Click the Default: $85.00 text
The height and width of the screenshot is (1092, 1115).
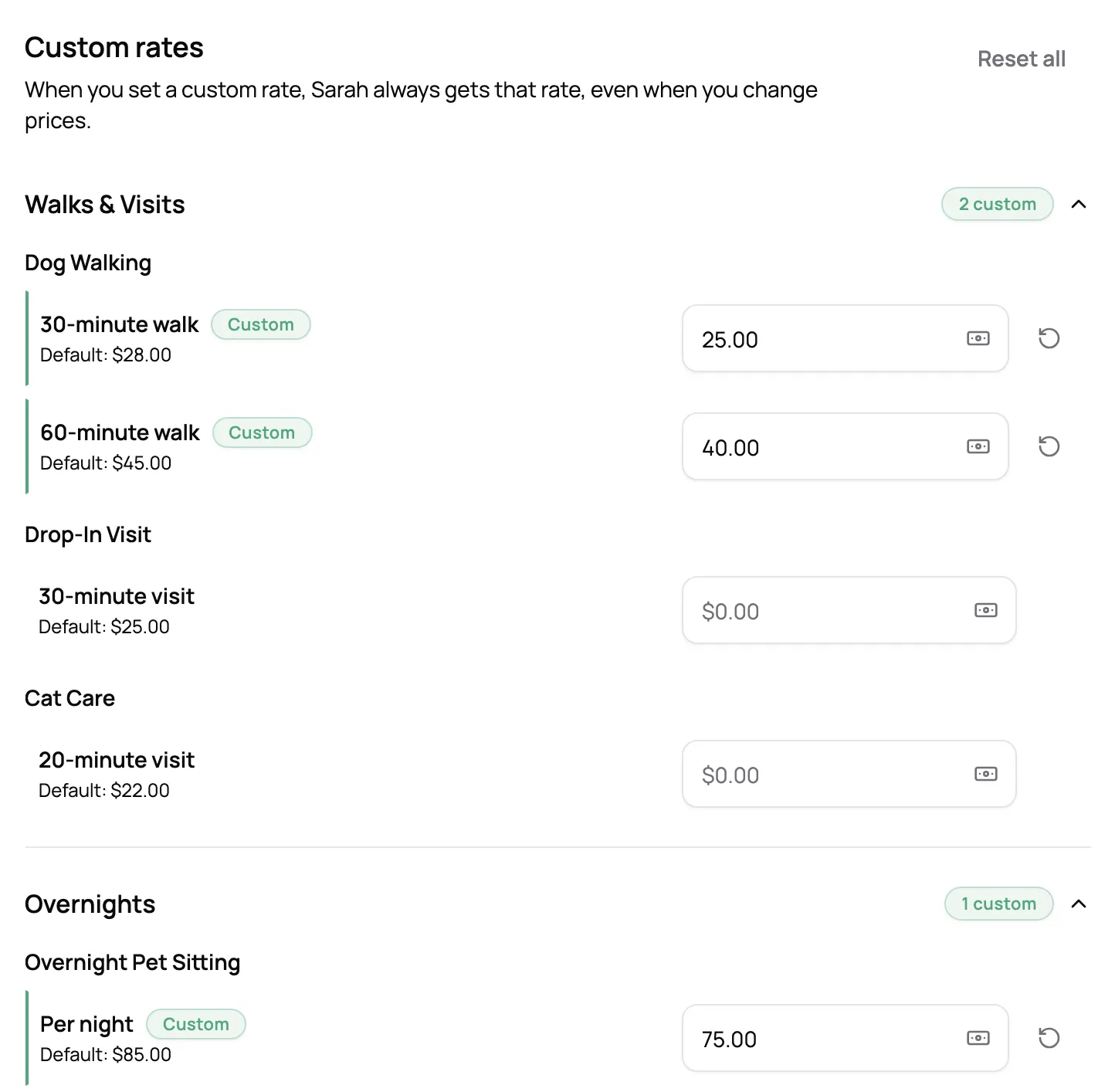pos(106,1055)
